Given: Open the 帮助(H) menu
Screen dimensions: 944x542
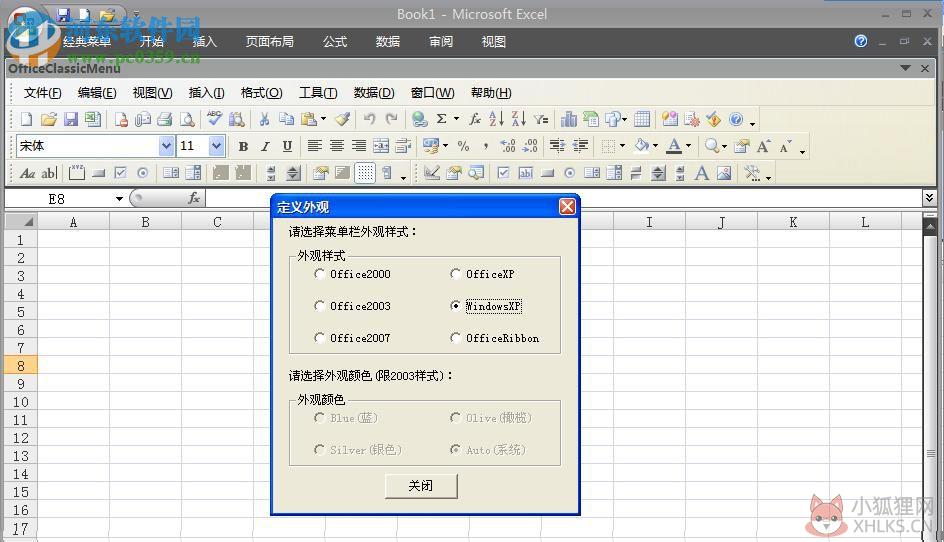Looking at the screenshot, I should point(491,93).
